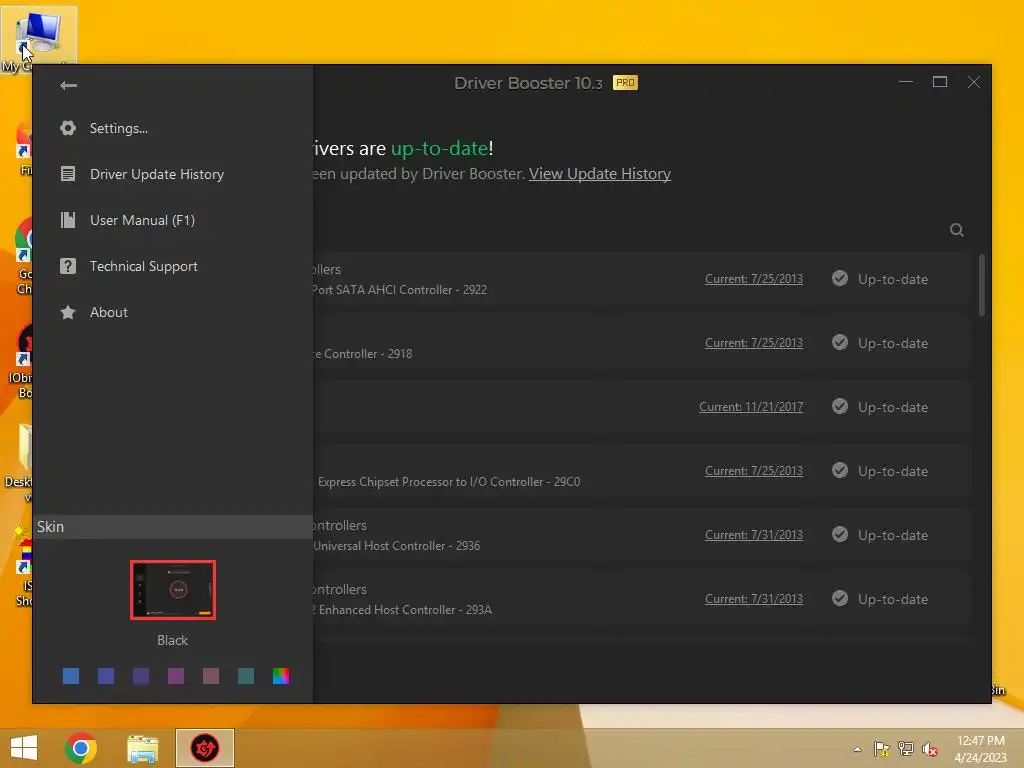Choose the dark purple skin color swatch
Screen dimensions: 1024x768
140,676
